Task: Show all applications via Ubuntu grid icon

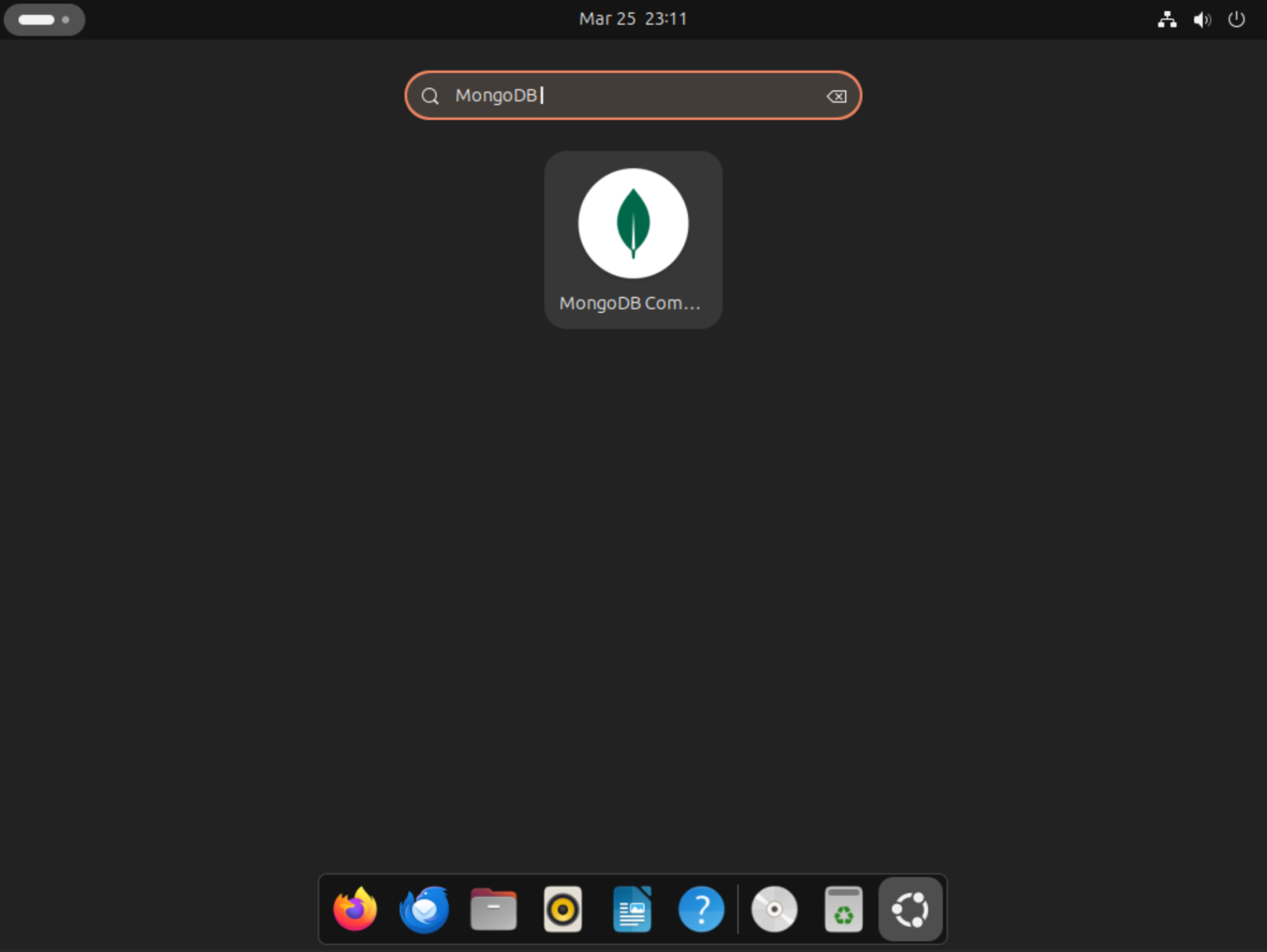Action: click(911, 908)
